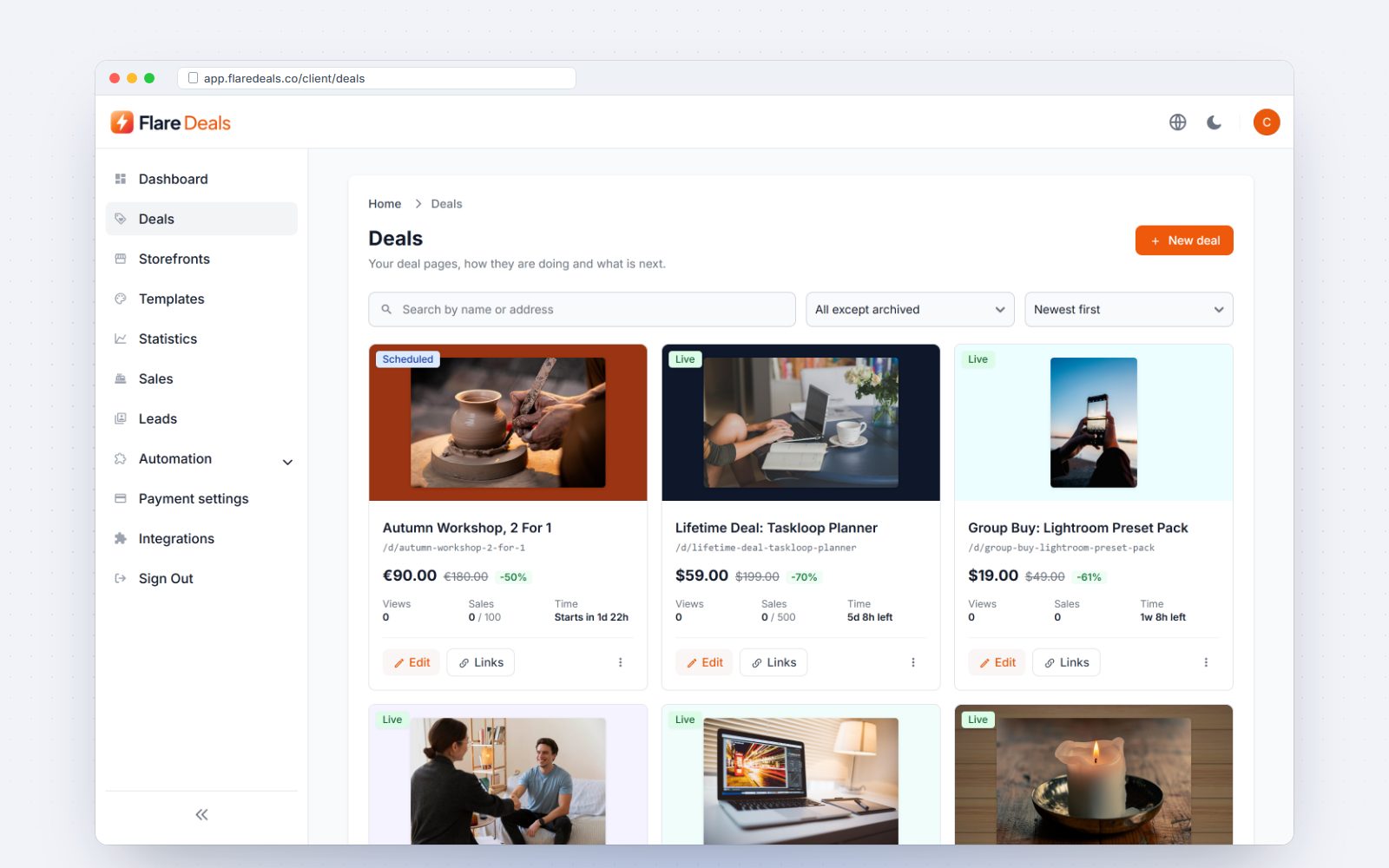This screenshot has width=1389, height=868.
Task: Click the Scheduled status badge
Action: pyautogui.click(x=408, y=359)
